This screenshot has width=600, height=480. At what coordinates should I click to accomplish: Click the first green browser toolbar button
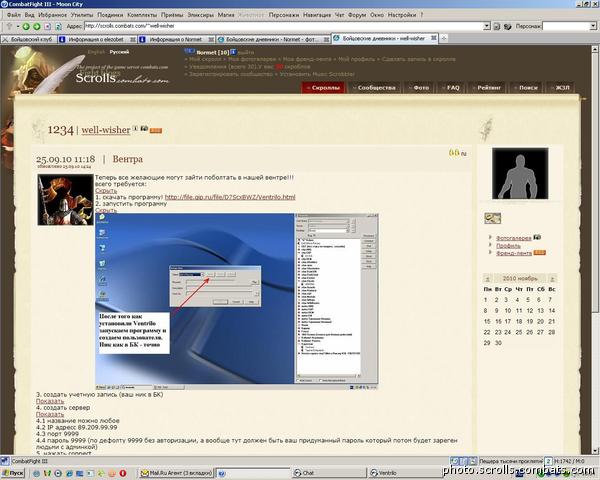point(26,26)
